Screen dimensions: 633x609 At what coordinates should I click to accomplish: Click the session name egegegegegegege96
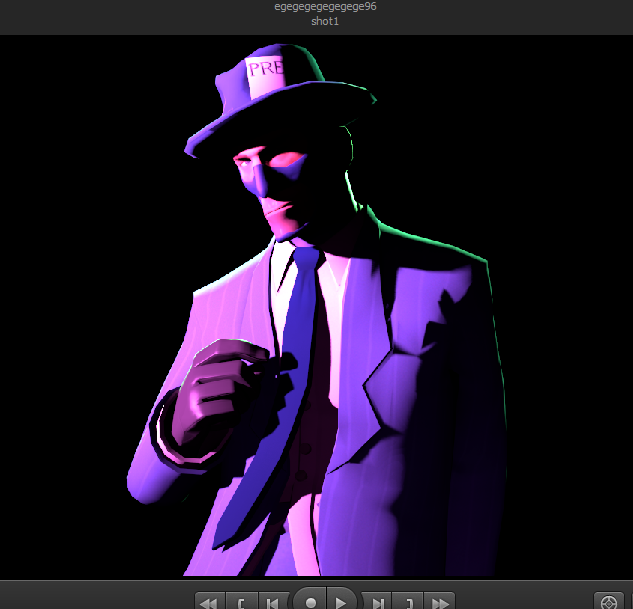click(x=325, y=7)
